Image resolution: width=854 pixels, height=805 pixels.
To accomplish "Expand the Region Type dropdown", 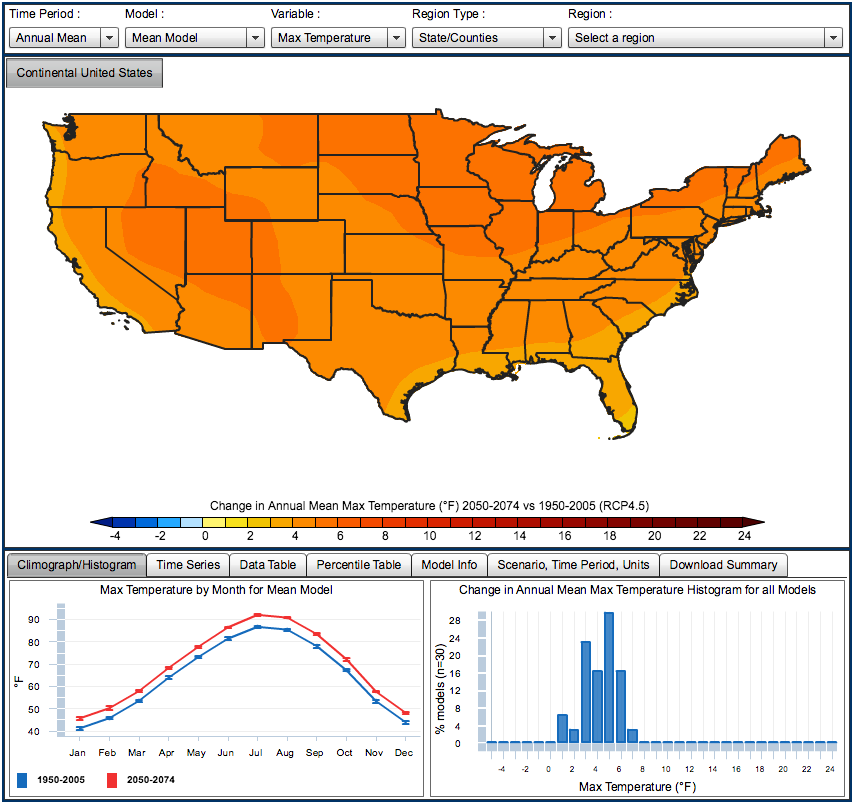I will coord(486,38).
